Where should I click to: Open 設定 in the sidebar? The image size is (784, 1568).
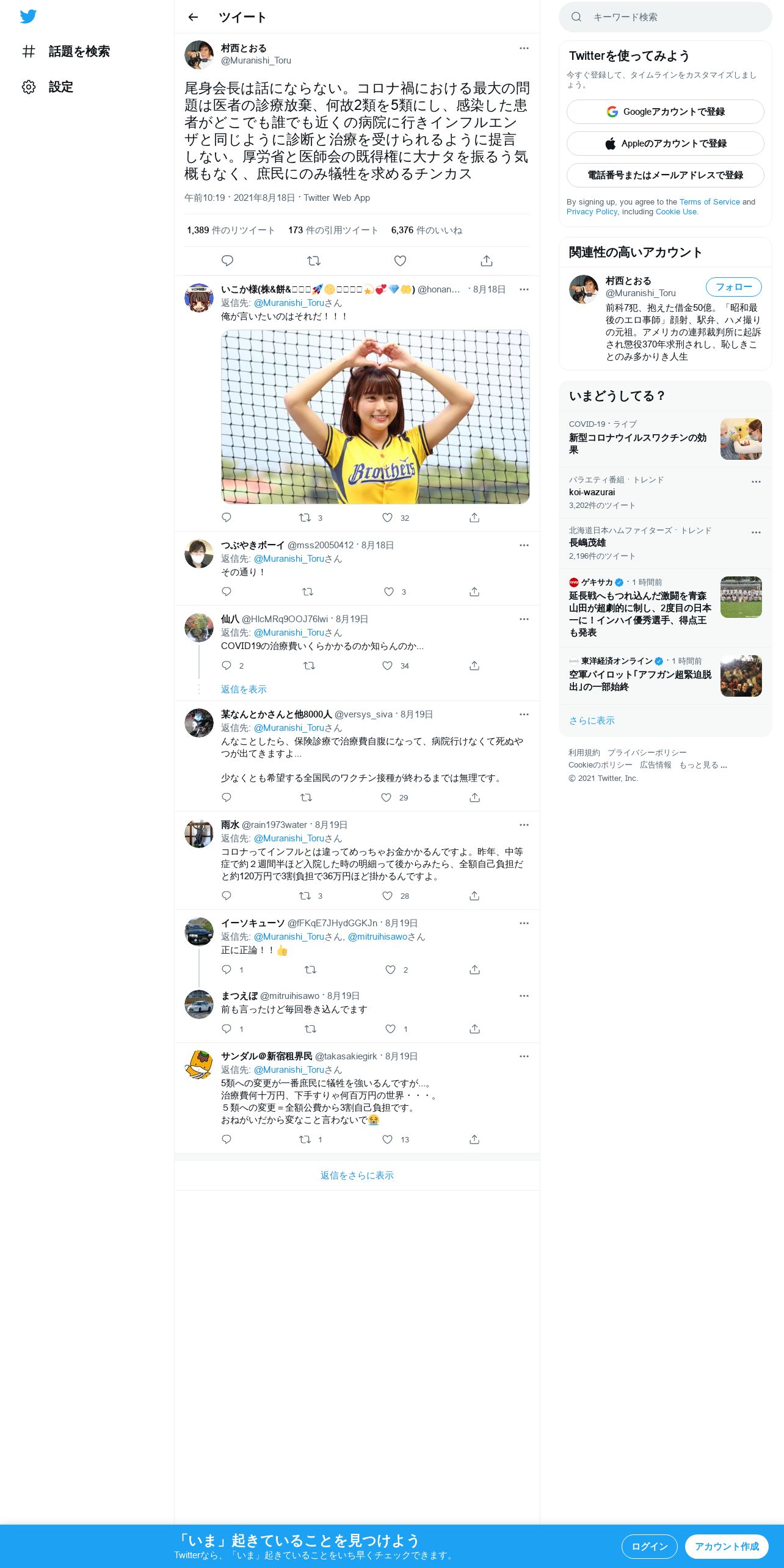[48, 87]
